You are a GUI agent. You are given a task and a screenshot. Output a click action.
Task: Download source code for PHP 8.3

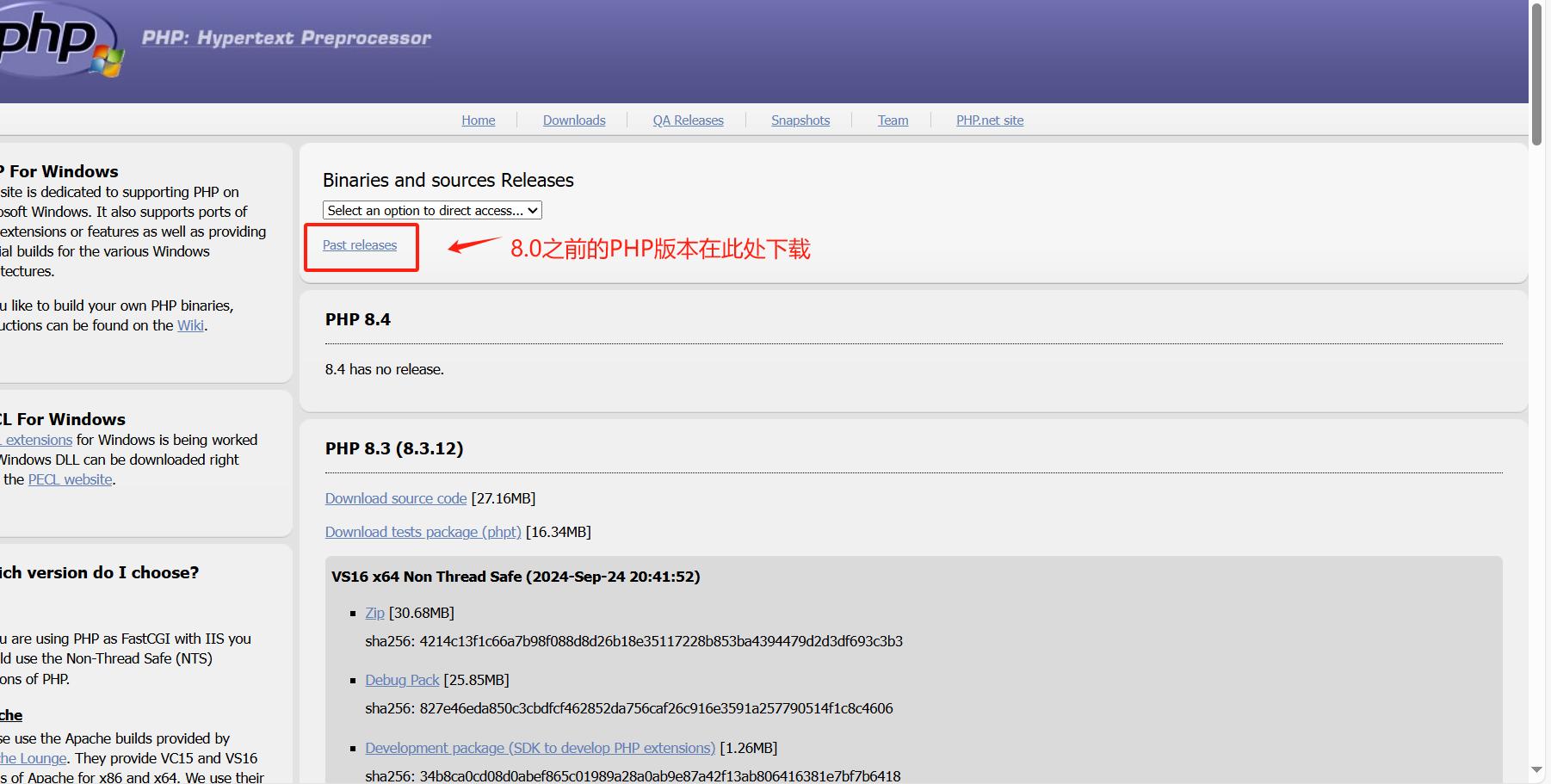396,498
